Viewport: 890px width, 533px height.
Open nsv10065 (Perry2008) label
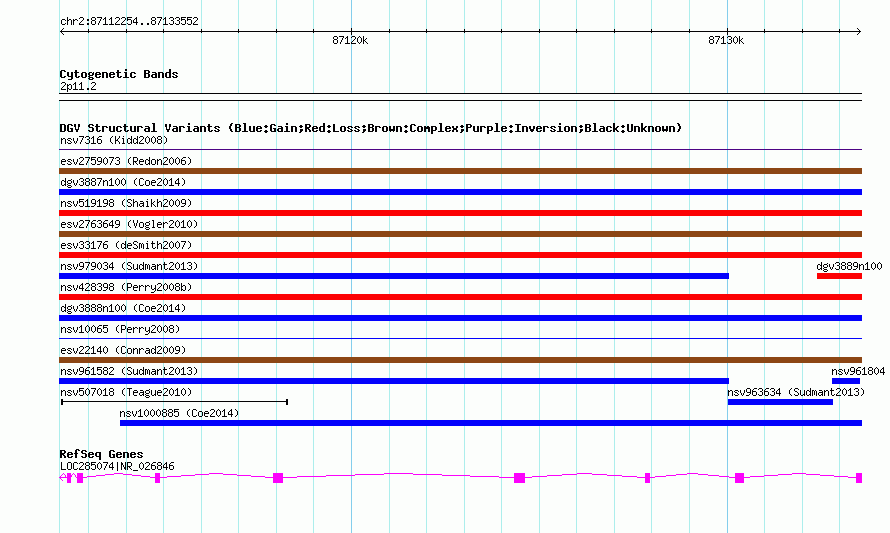pyautogui.click(x=120, y=329)
